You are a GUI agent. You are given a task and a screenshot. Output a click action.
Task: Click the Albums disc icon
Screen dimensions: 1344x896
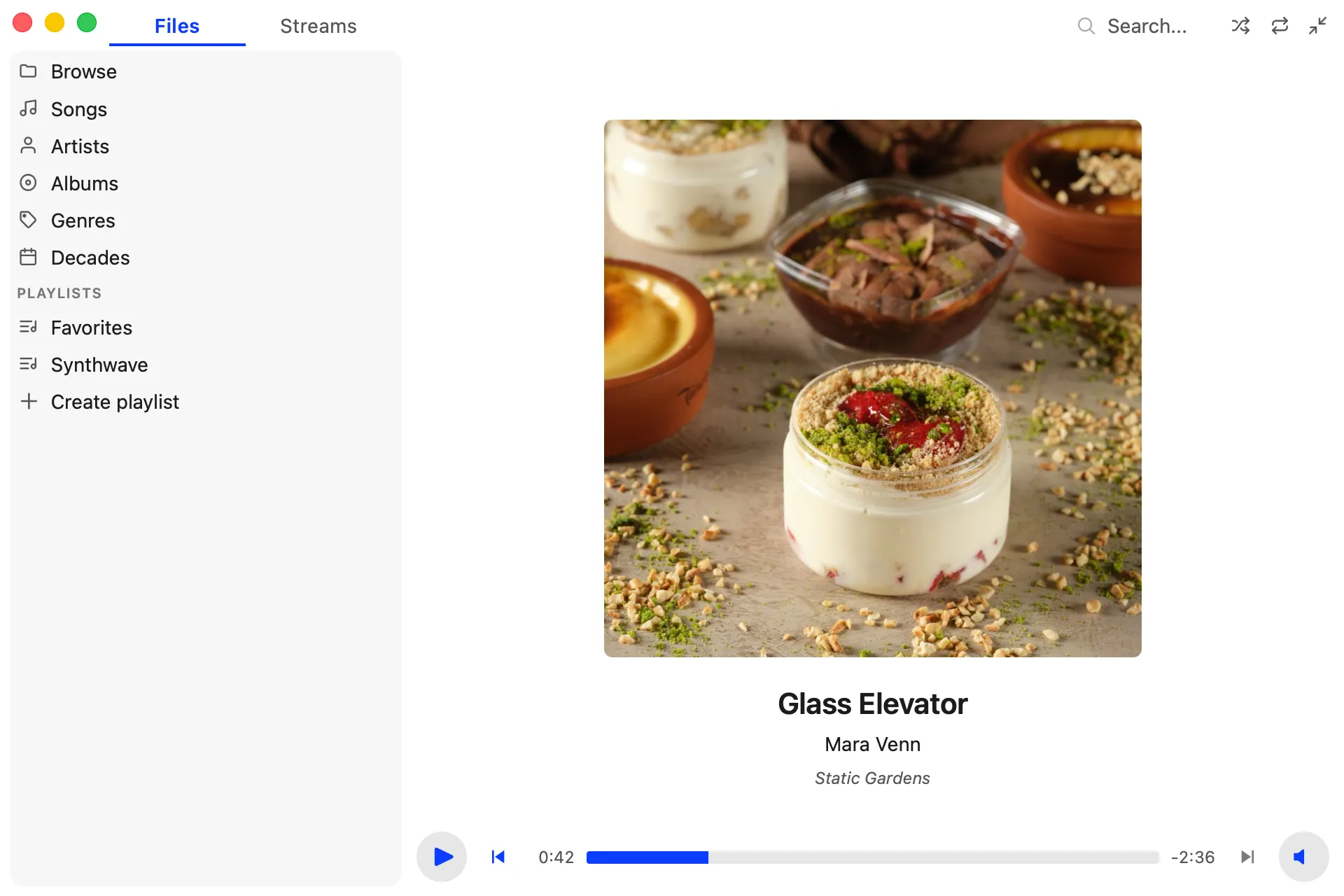point(28,183)
